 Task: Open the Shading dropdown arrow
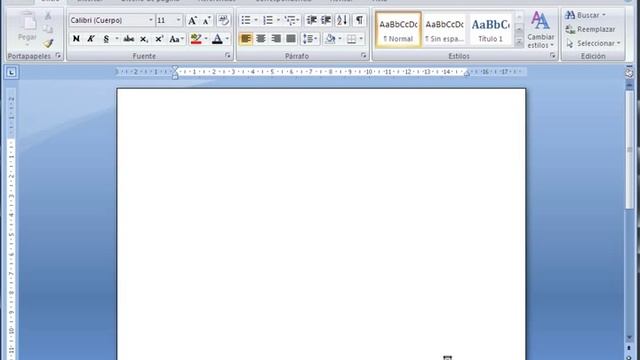[x=340, y=39]
